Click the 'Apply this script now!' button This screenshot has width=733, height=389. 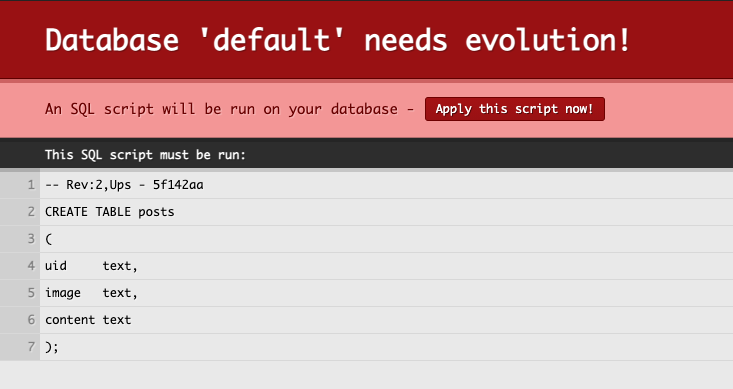coord(515,109)
